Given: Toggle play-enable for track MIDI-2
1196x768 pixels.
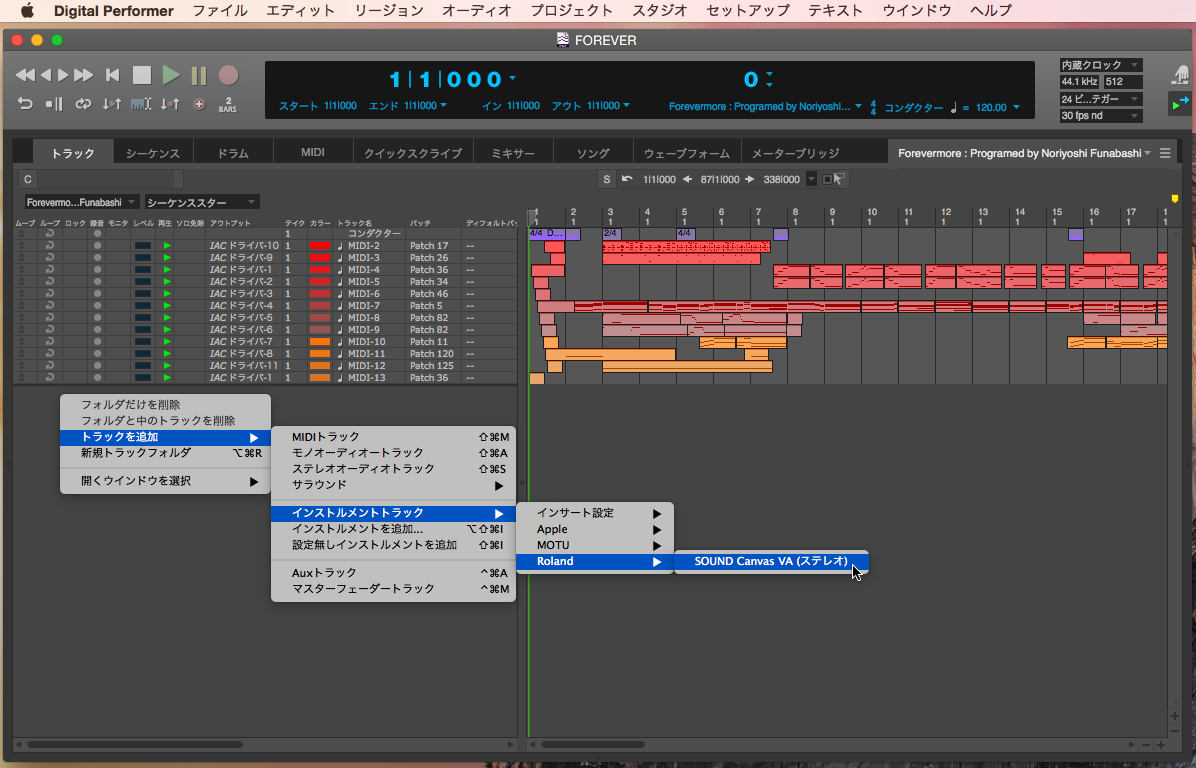Looking at the screenshot, I should [166, 246].
